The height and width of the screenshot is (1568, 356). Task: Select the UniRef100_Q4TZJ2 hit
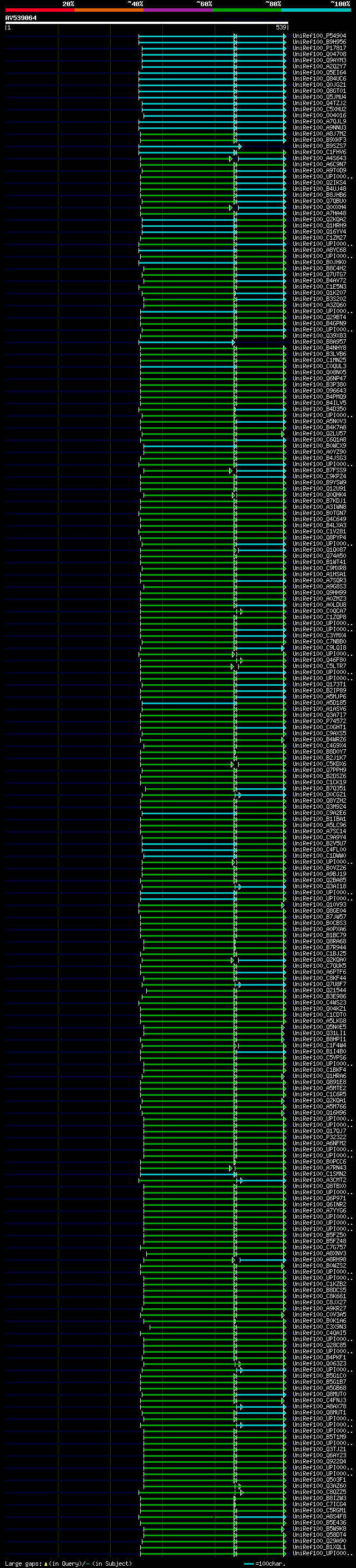pyautogui.click(x=319, y=103)
